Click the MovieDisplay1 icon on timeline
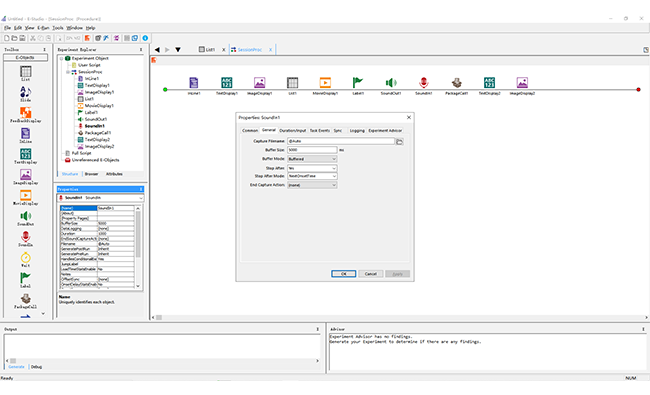The image size is (650, 395). (x=325, y=82)
